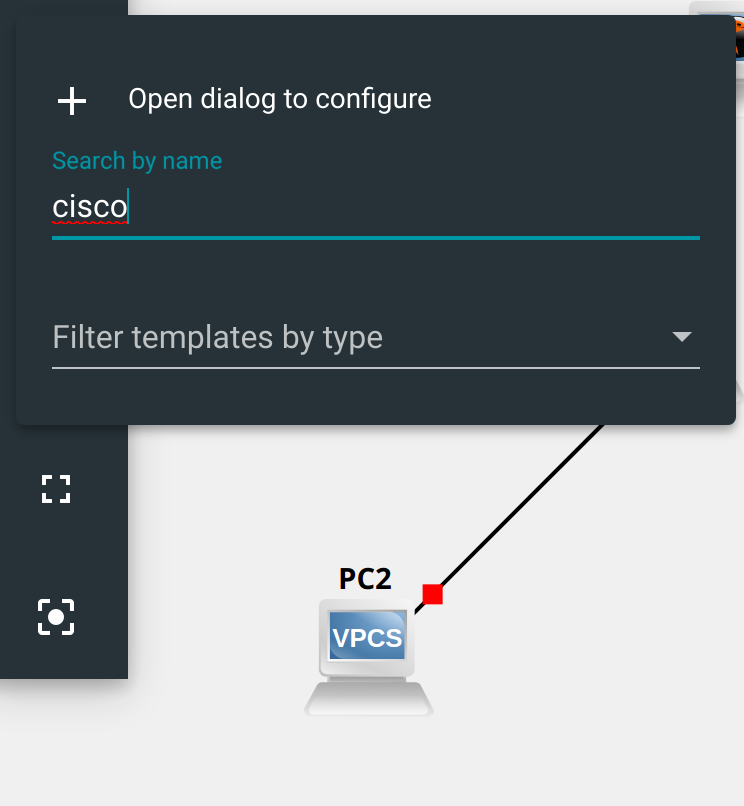Viewport: 744px width, 806px height.
Task: Click the link cable connected to PC2
Action: (520, 510)
